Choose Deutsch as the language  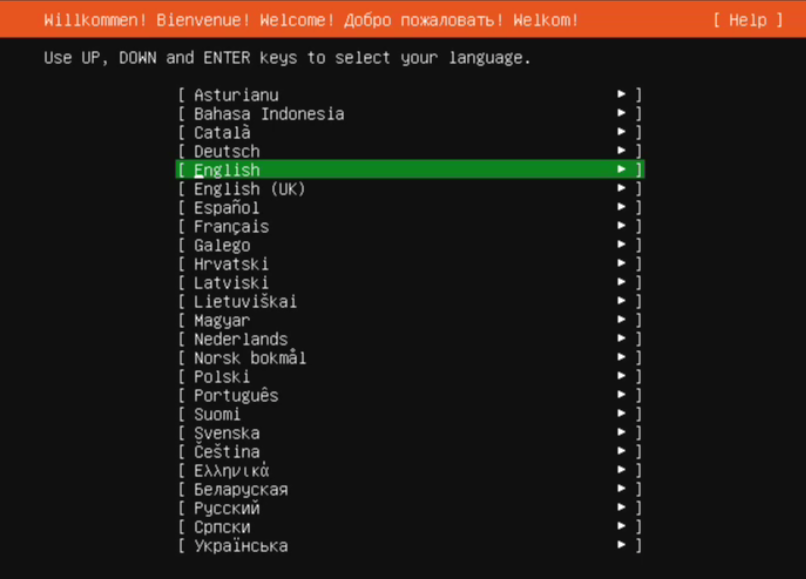(410, 151)
